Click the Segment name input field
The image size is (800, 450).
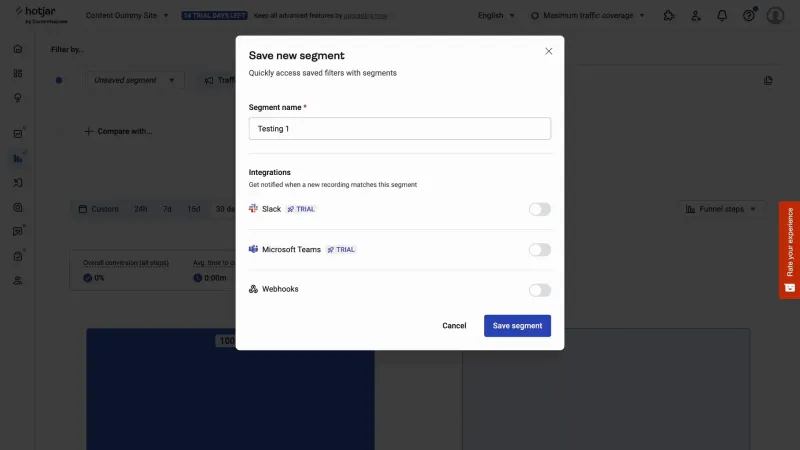tap(399, 129)
